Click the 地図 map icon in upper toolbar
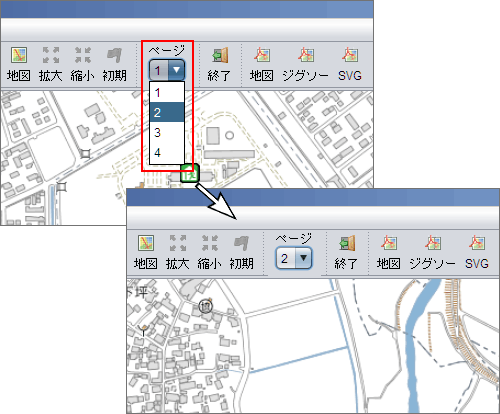 click(19, 55)
